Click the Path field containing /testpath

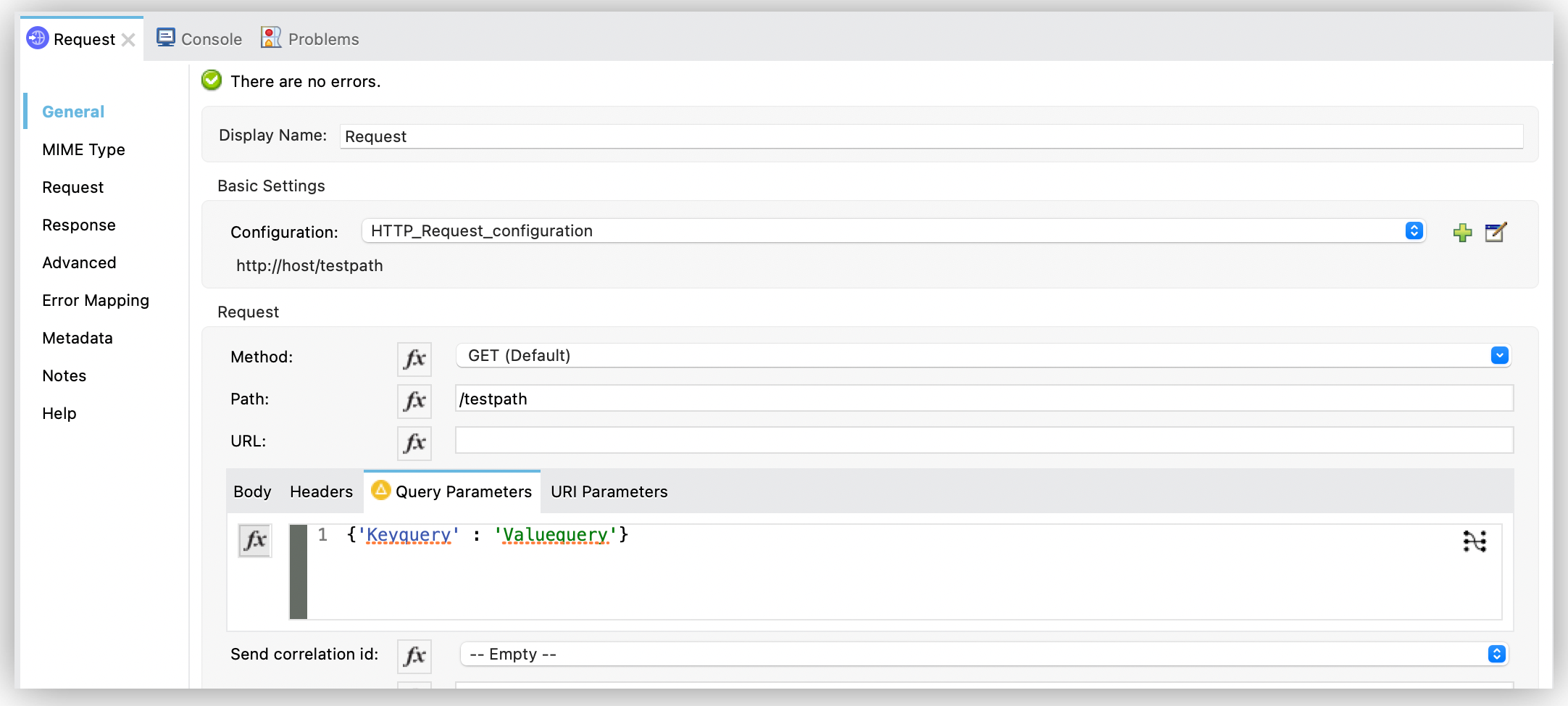pyautogui.click(x=985, y=399)
